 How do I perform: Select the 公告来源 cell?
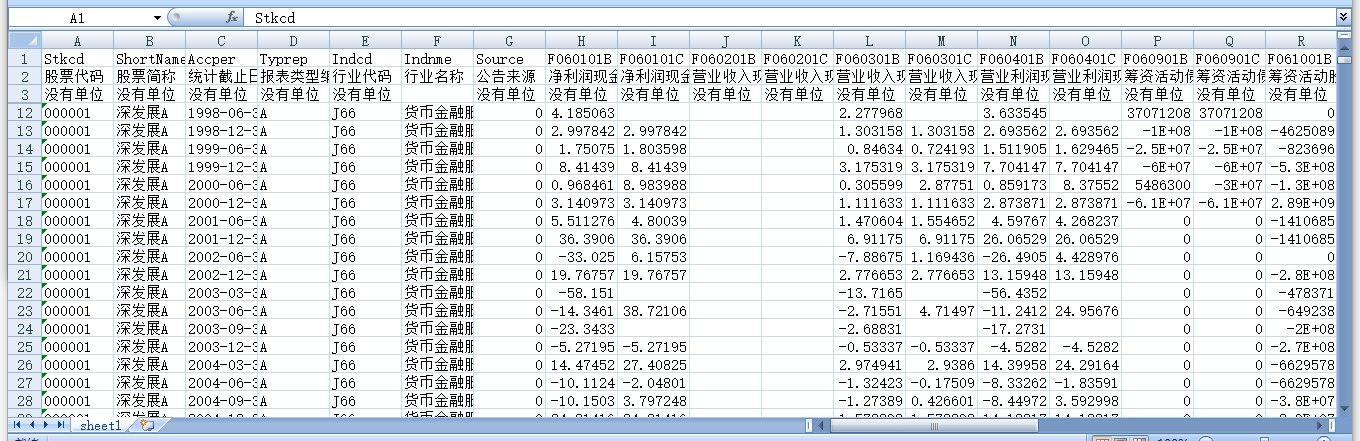[509, 77]
